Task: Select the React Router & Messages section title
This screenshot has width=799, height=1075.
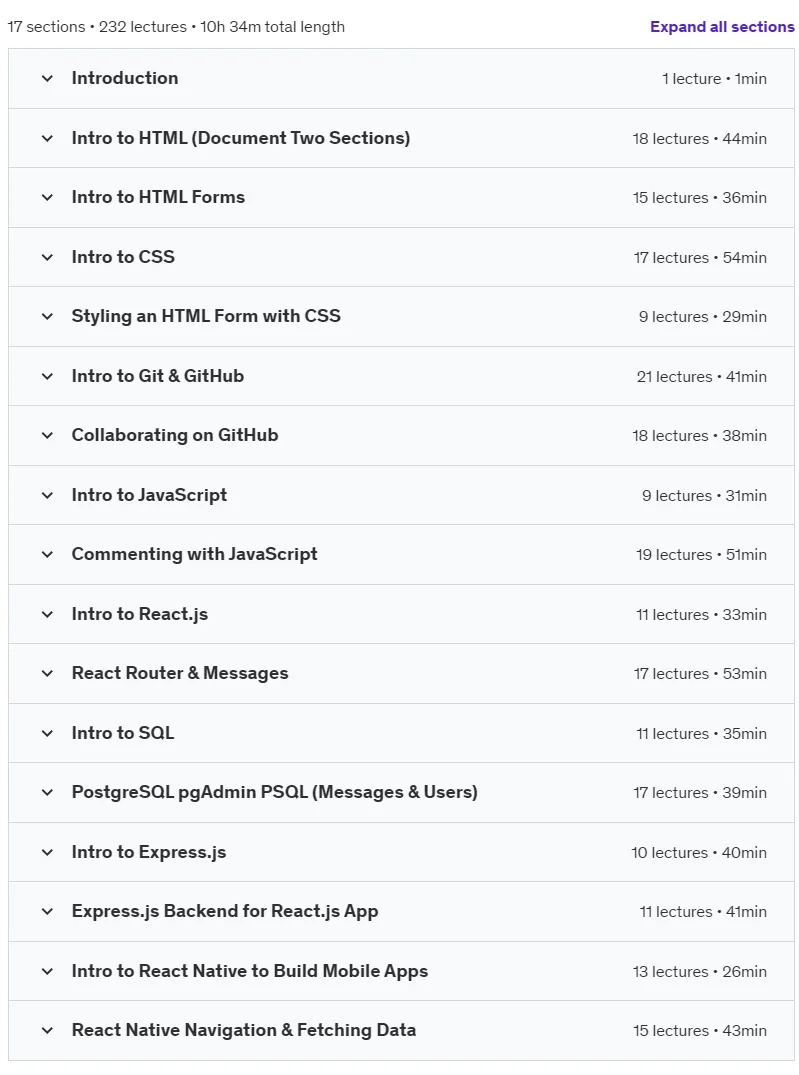Action: 180,673
